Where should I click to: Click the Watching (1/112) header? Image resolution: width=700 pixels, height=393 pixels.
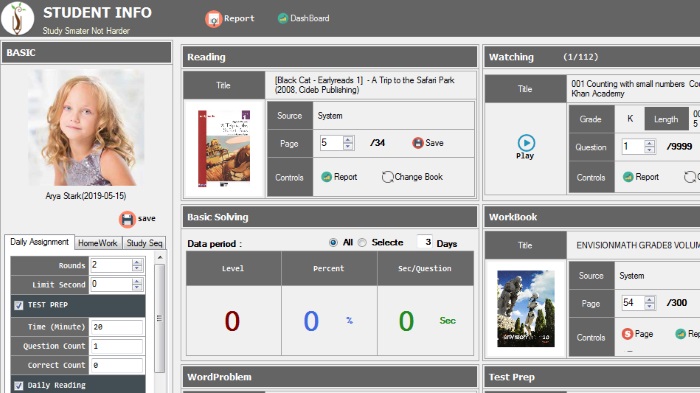tap(592, 57)
